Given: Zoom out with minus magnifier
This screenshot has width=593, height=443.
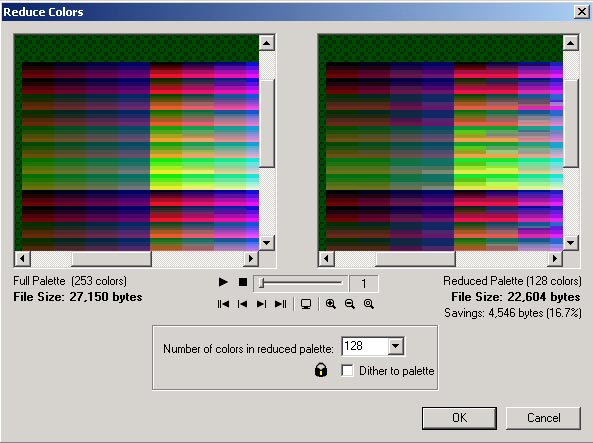Looking at the screenshot, I should click(350, 304).
